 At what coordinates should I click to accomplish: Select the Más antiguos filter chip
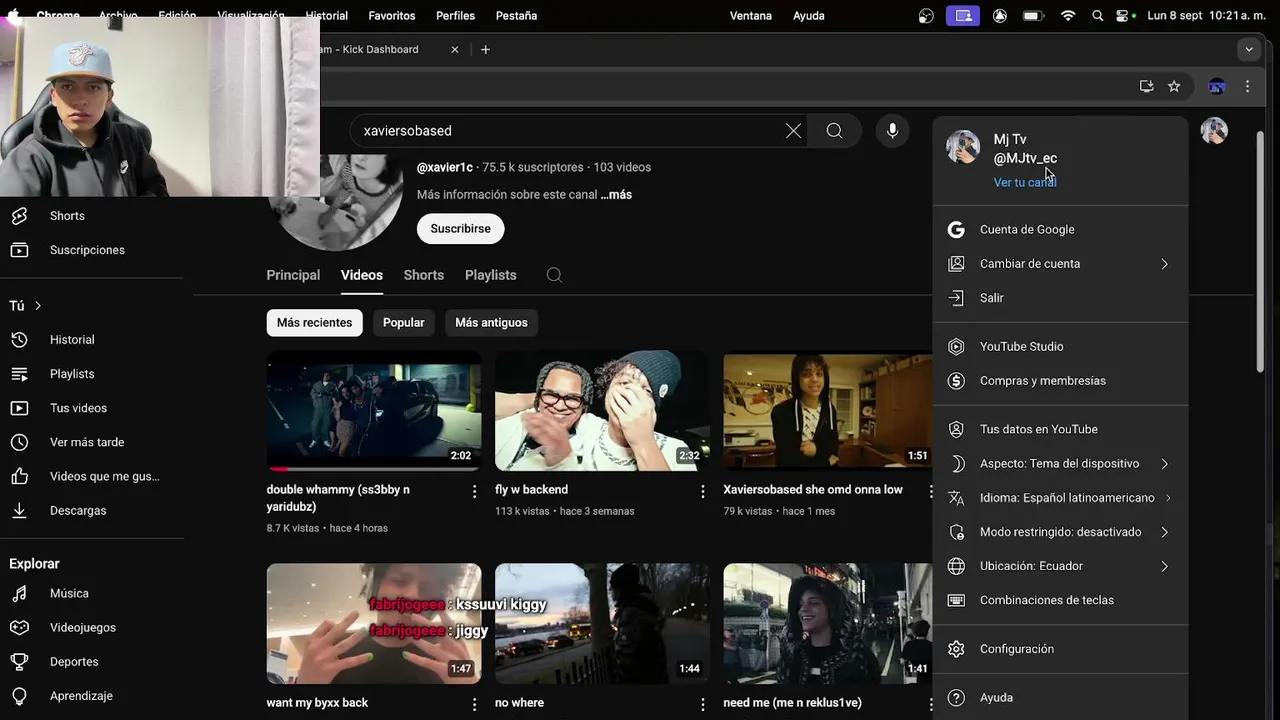tap(491, 323)
